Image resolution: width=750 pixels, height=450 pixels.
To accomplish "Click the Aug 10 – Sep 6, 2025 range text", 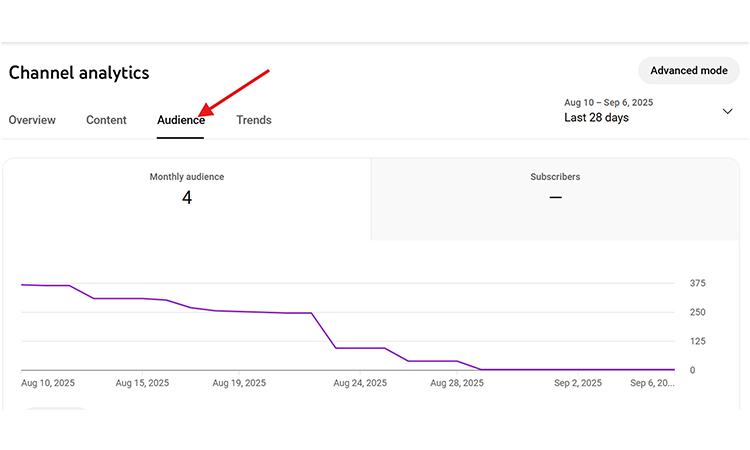I will (x=608, y=102).
